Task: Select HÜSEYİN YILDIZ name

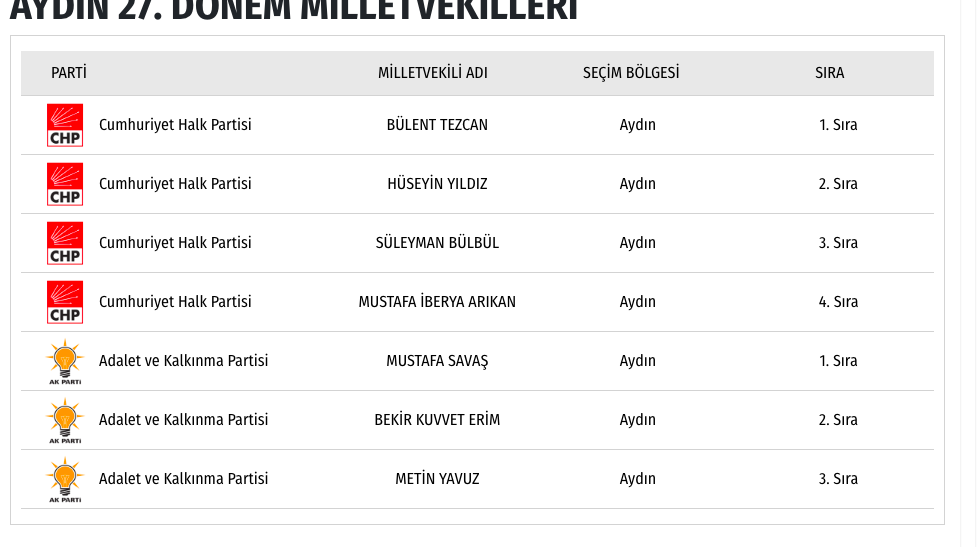Action: tap(437, 184)
